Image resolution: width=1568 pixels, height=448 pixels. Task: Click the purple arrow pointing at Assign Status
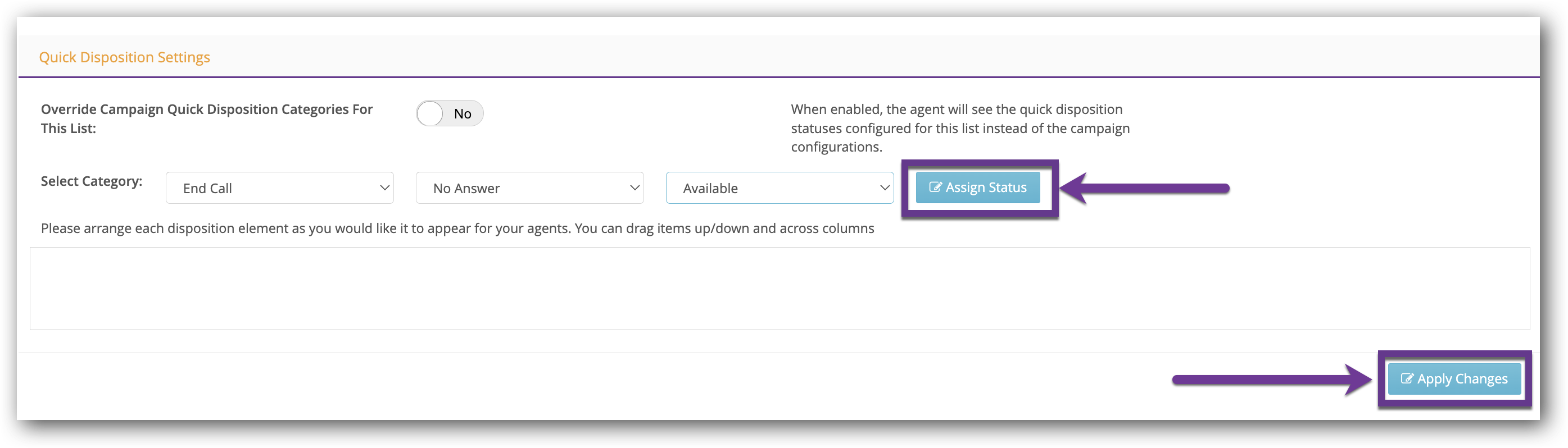pyautogui.click(x=1145, y=189)
